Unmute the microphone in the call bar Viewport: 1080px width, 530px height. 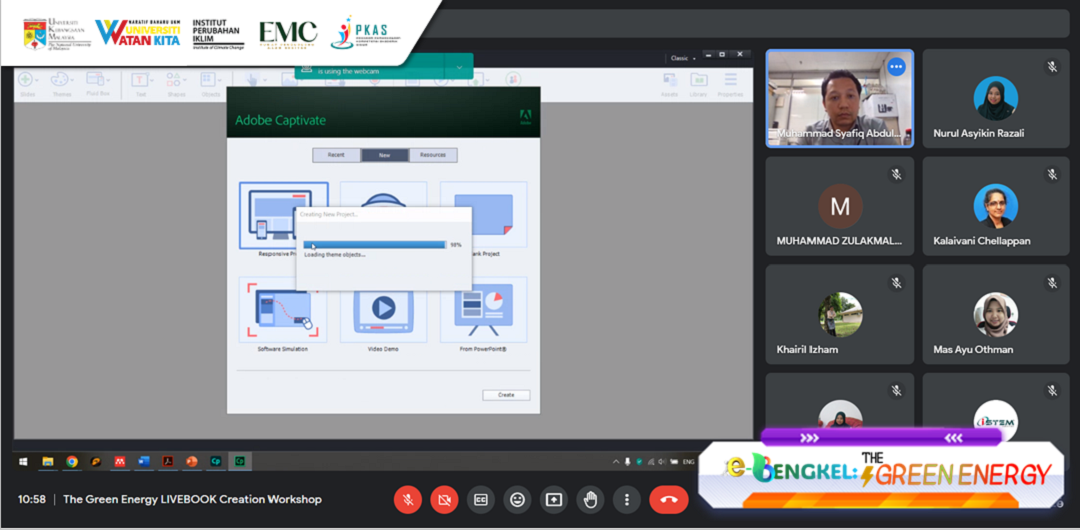408,499
